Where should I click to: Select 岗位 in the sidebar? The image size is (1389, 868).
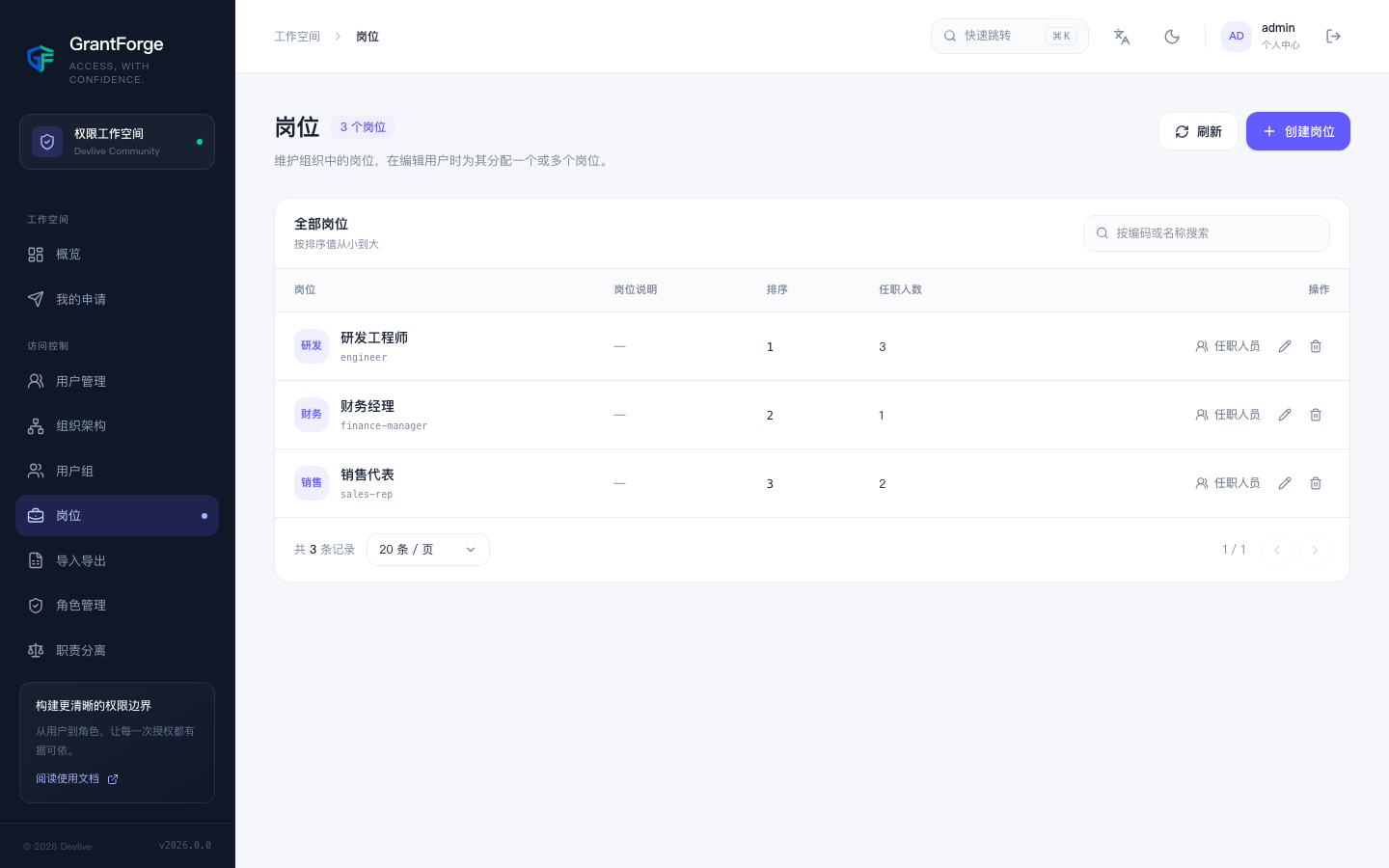117,516
